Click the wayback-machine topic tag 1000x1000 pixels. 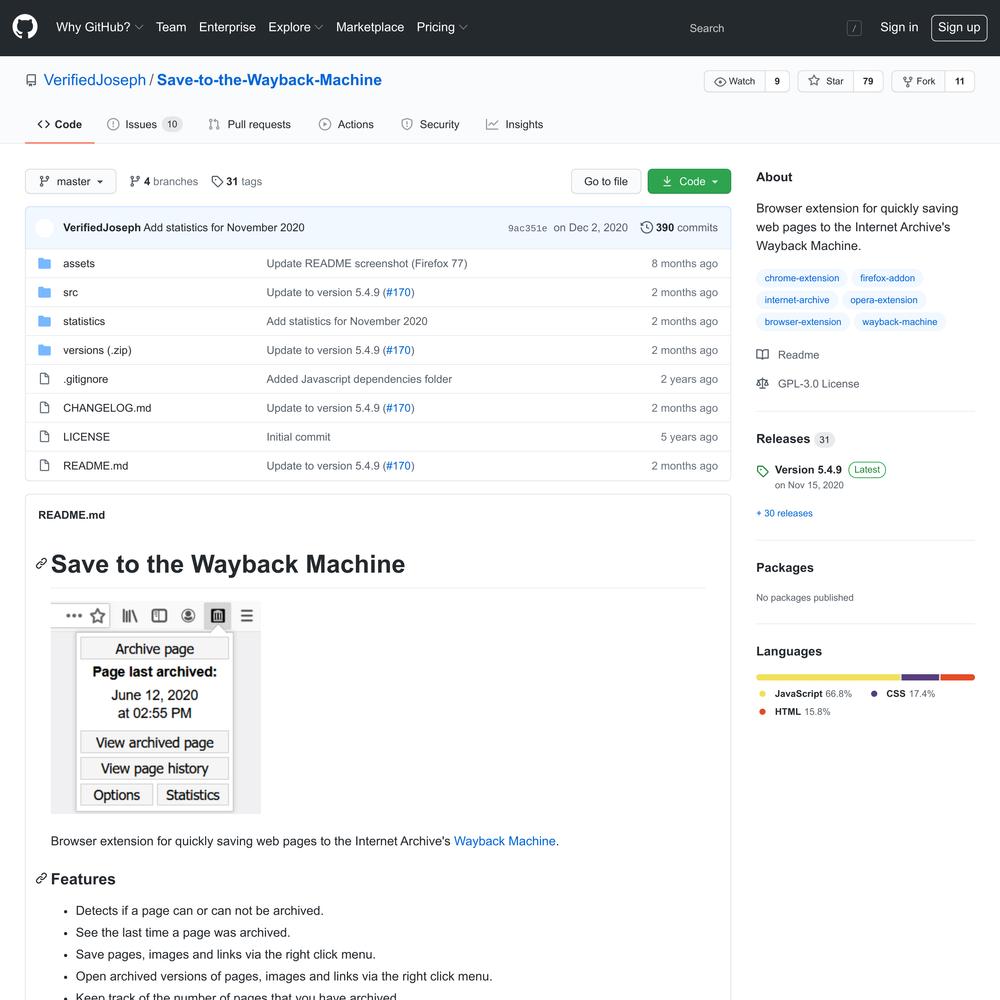[x=899, y=322]
